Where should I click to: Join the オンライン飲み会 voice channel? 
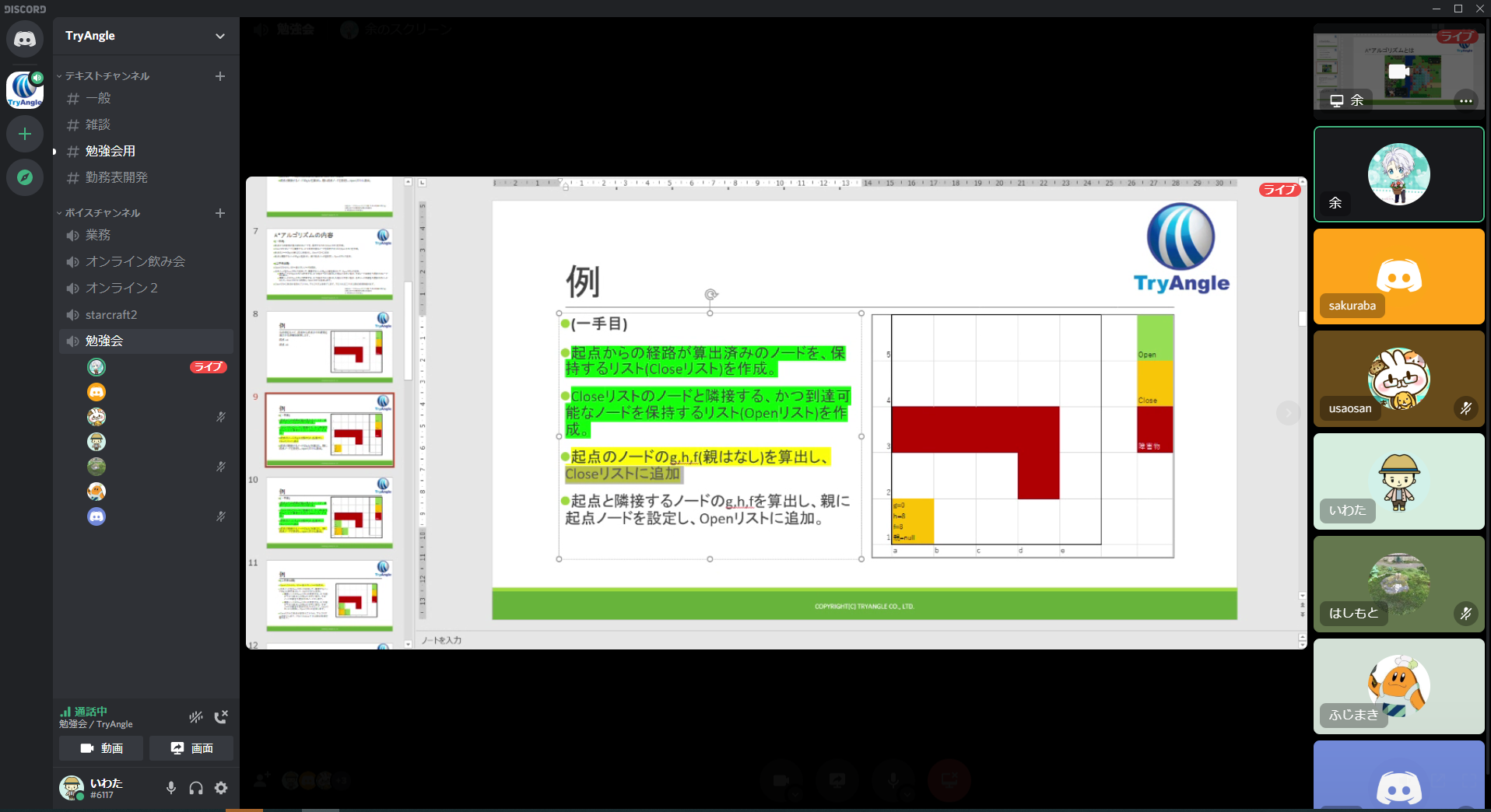(x=135, y=261)
